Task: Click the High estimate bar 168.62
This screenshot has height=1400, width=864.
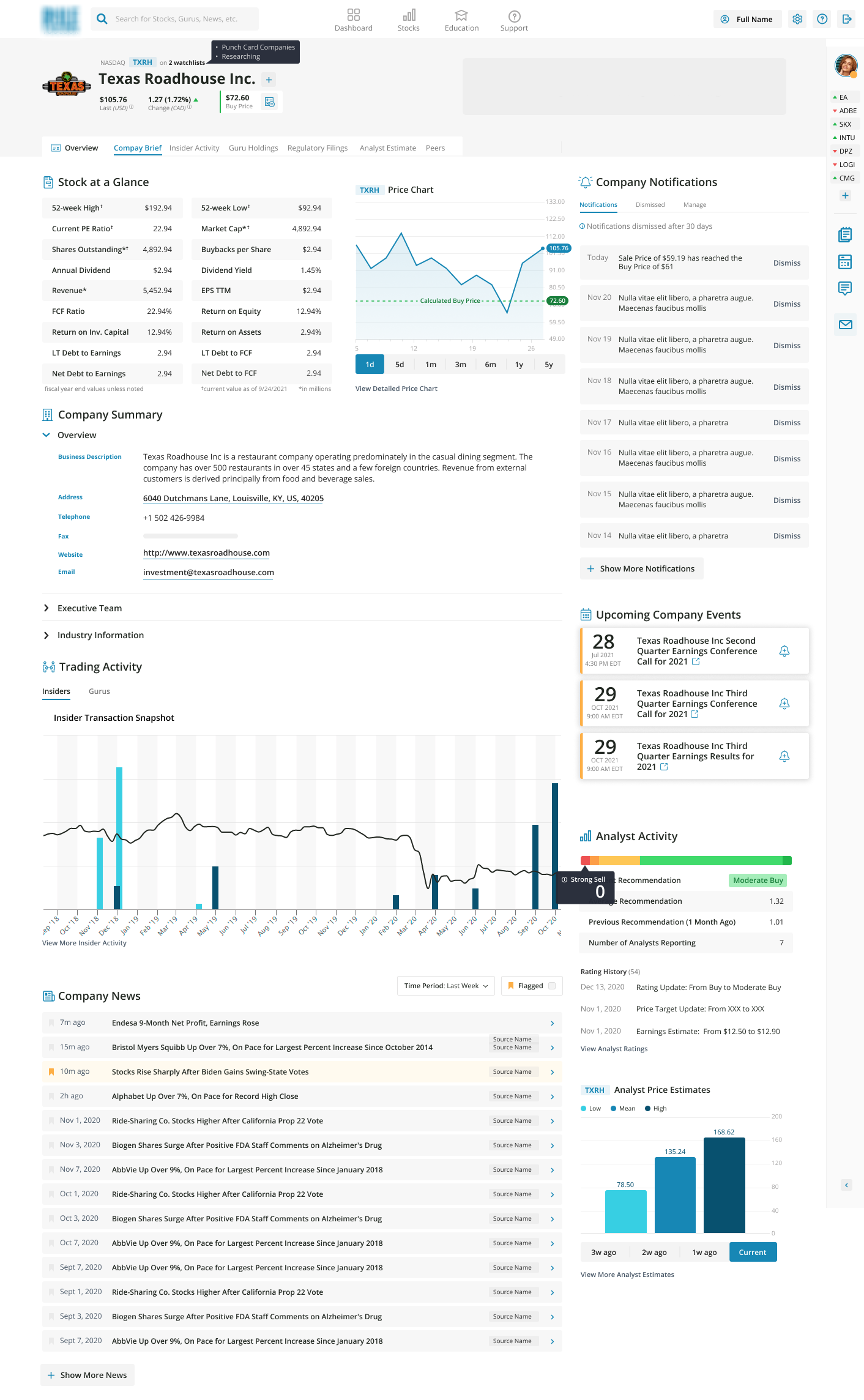Action: pyautogui.click(x=724, y=1185)
